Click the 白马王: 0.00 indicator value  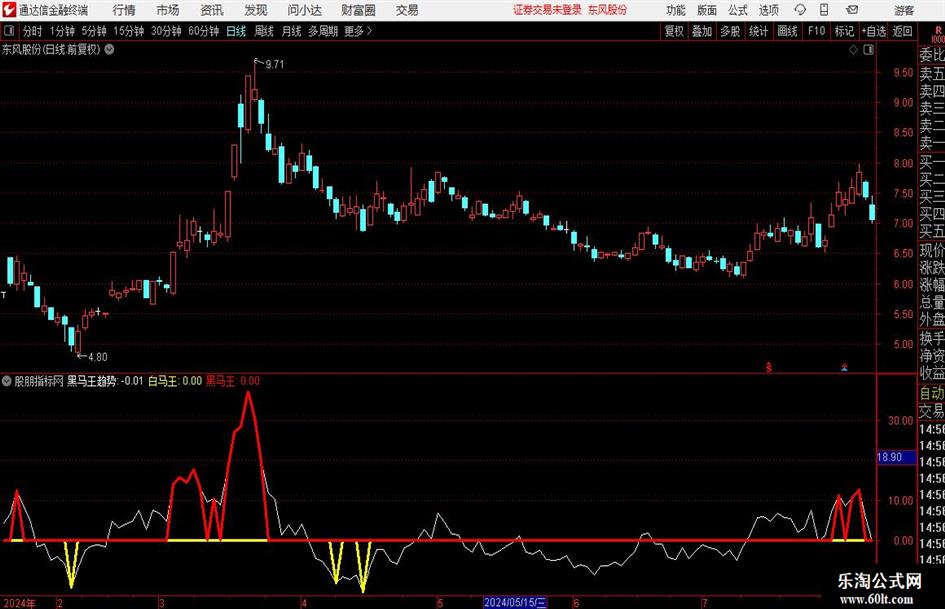pyautogui.click(x=175, y=381)
